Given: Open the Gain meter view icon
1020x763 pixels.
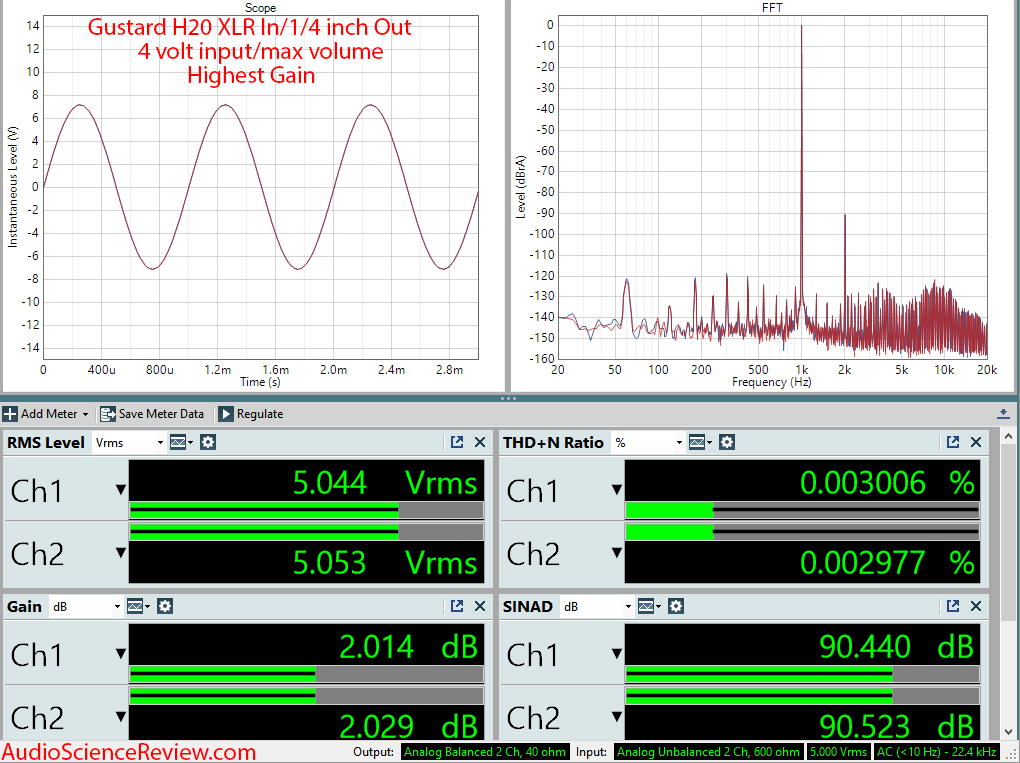Looking at the screenshot, I should pyautogui.click(x=138, y=607).
